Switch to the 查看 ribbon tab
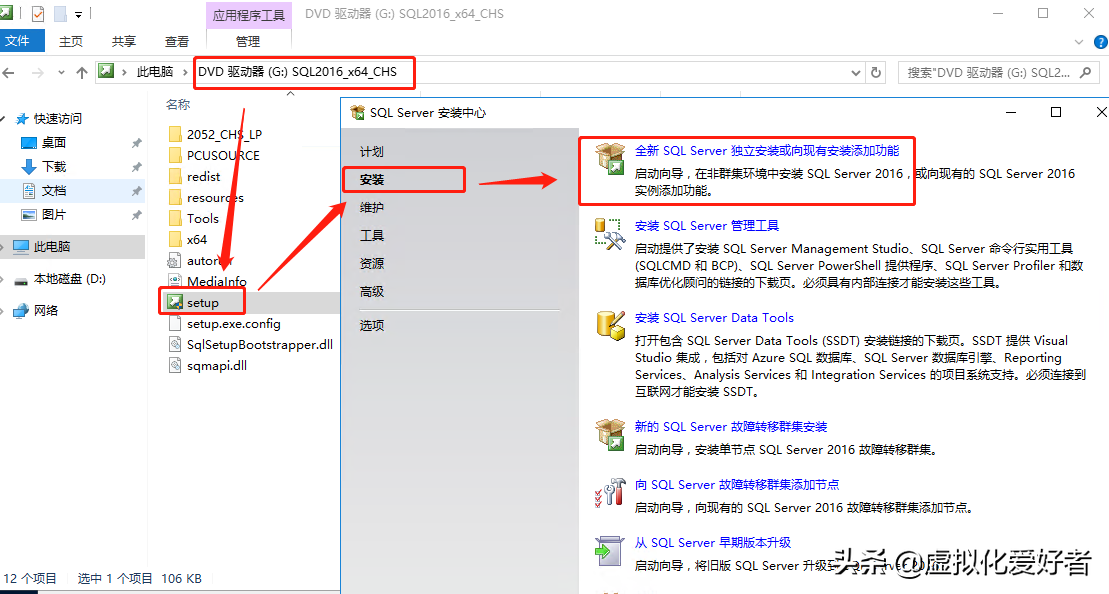1109x594 pixels. 177,42
